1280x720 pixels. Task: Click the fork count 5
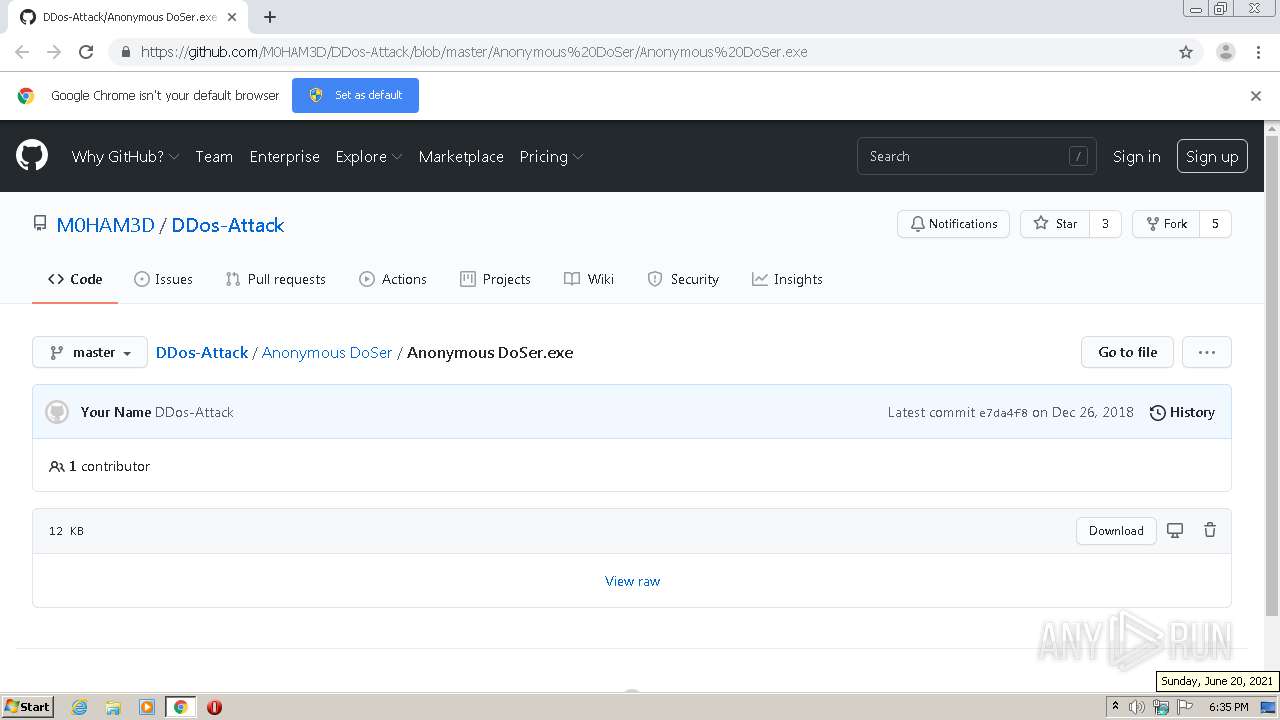point(1215,224)
